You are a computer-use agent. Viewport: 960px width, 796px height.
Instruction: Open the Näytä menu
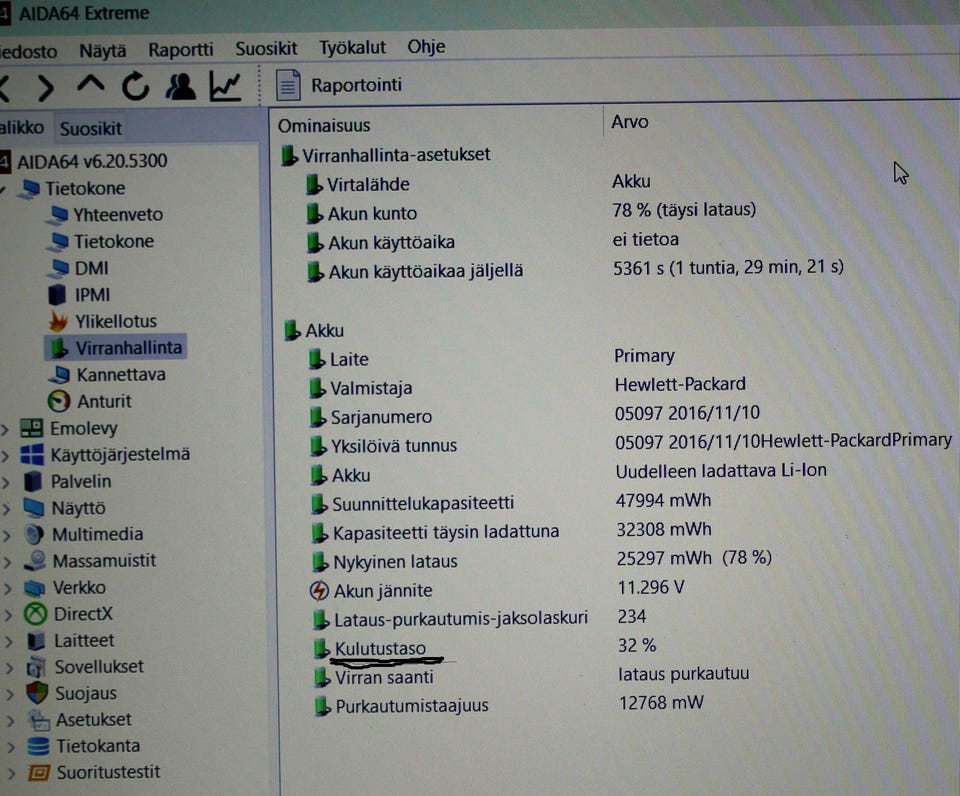click(x=103, y=51)
